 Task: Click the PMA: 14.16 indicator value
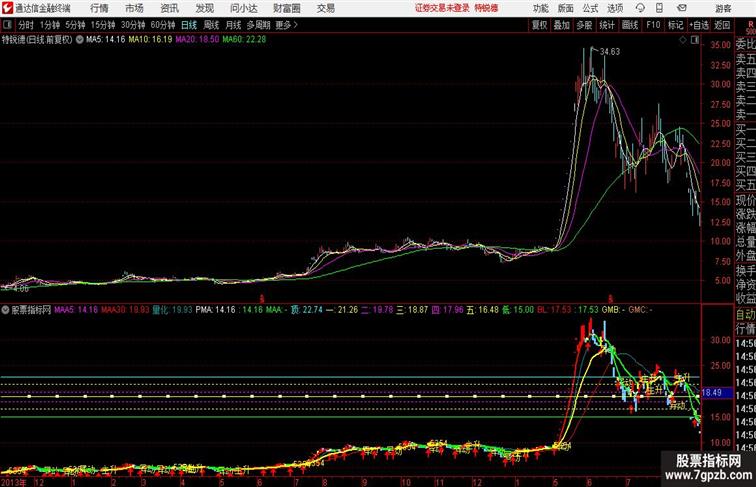pyautogui.click(x=216, y=310)
